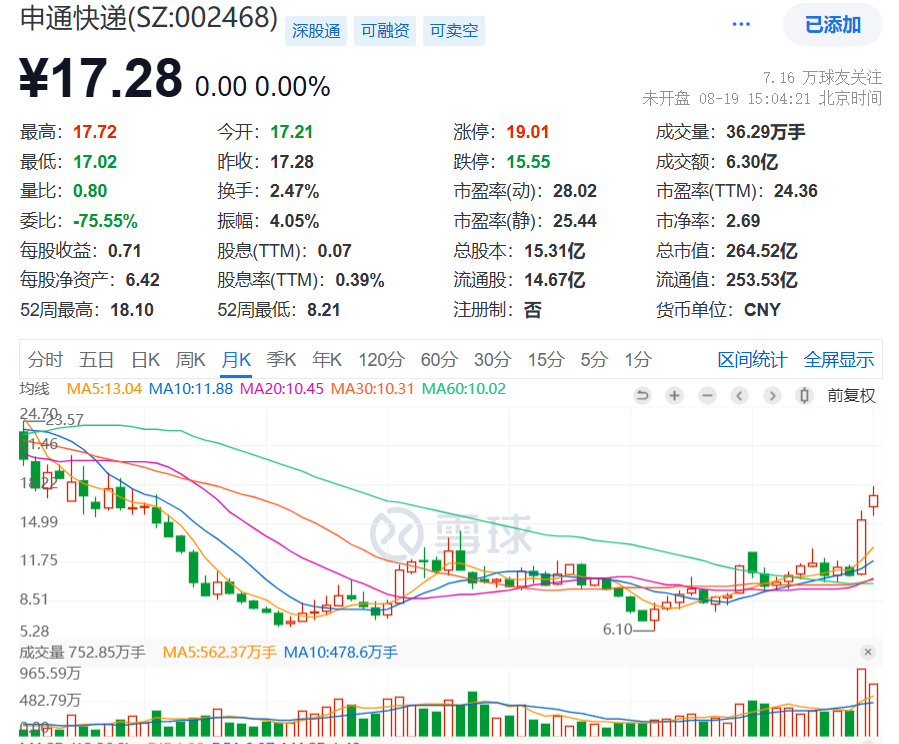Click the 股息率(TTM) value 0.39%
Screen dimensions: 899x744
360,280
